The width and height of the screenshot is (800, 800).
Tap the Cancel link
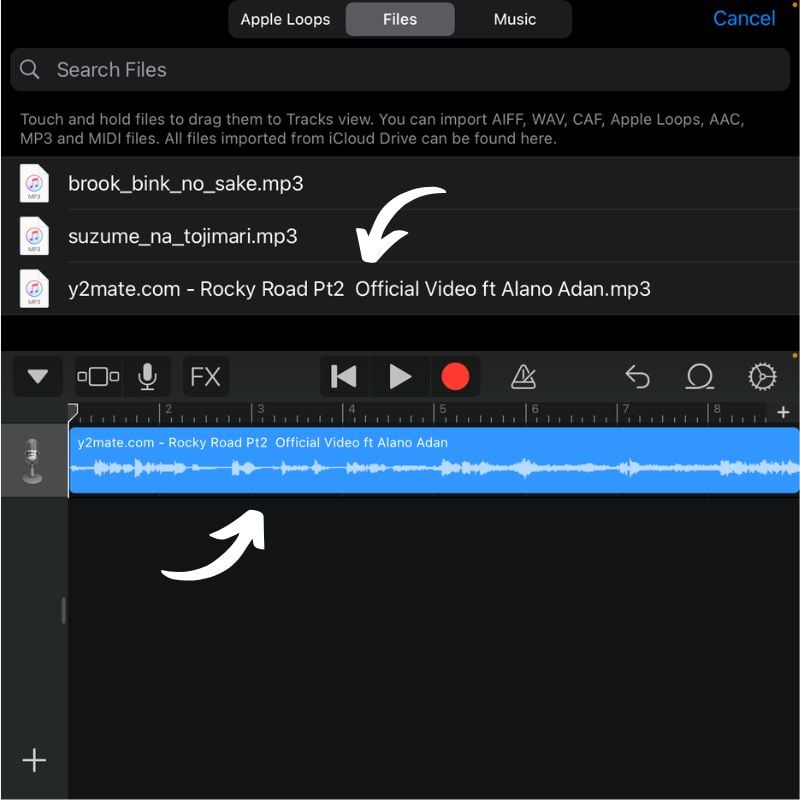coord(744,18)
